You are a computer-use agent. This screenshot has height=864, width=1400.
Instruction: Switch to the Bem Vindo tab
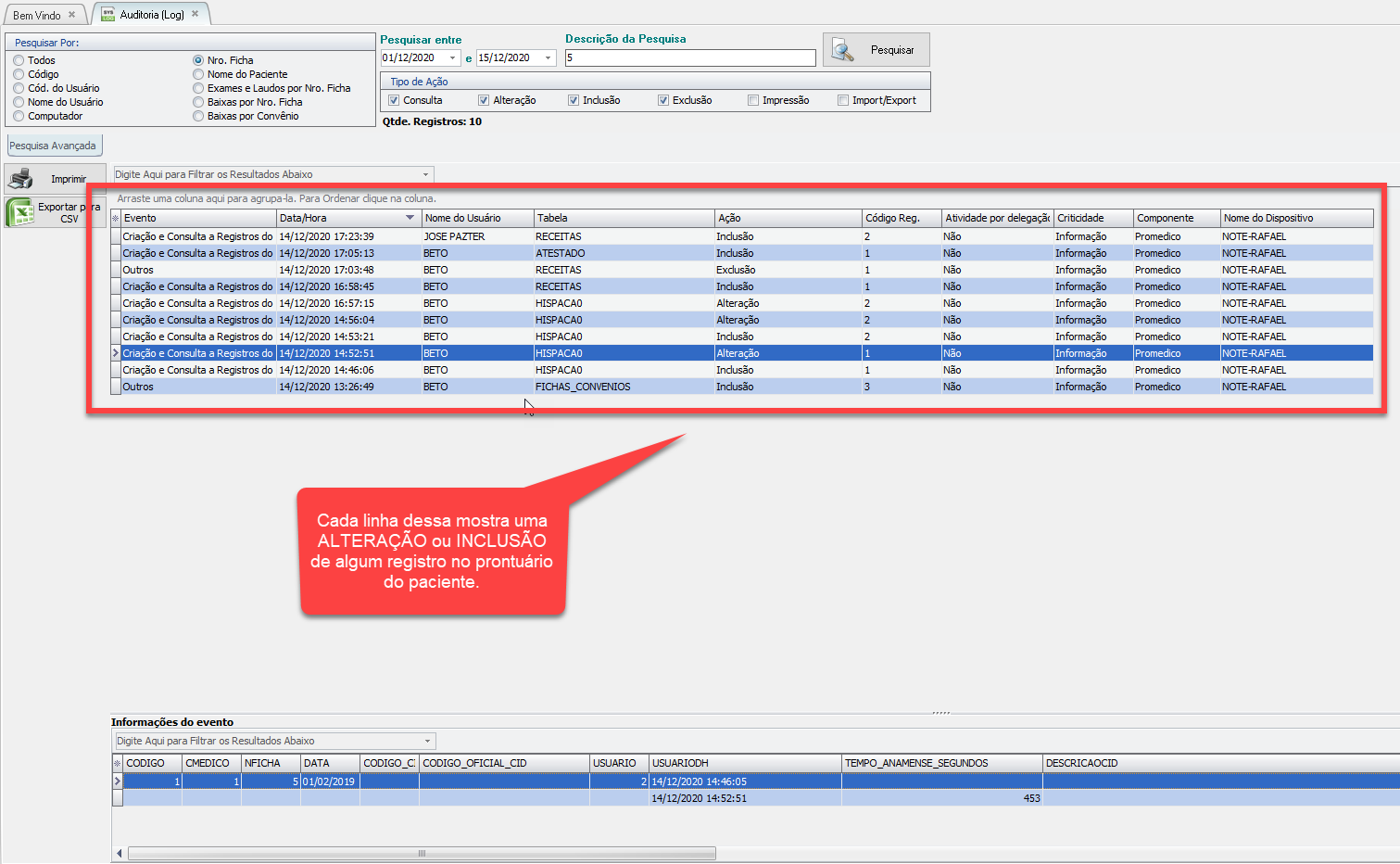(37, 15)
